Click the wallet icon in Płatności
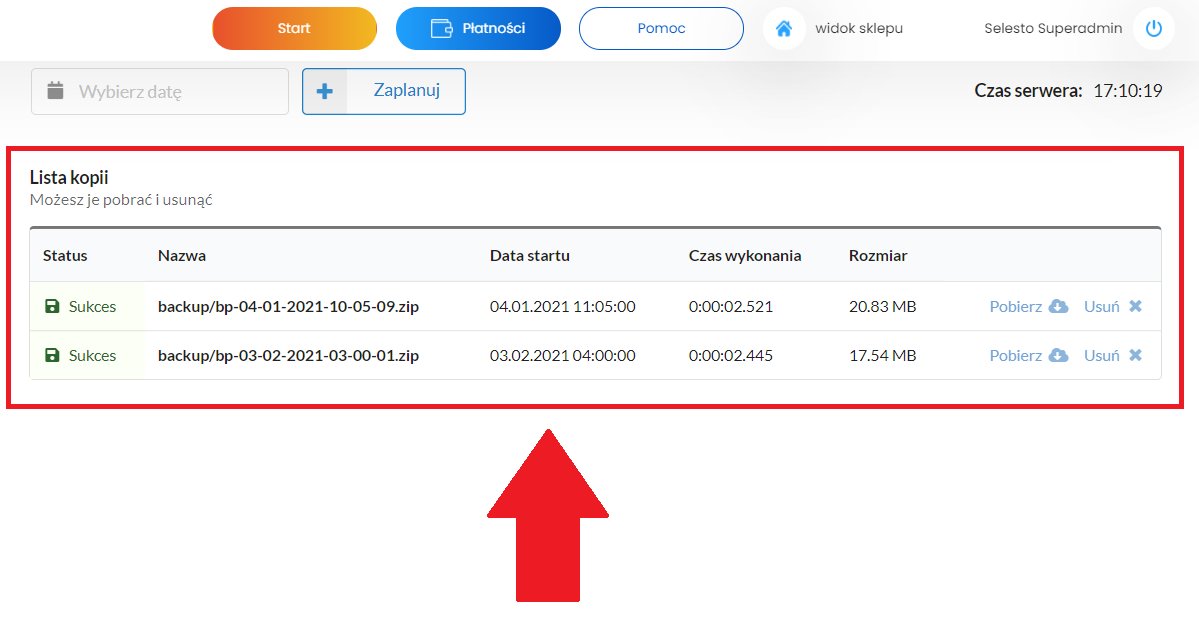The width and height of the screenshot is (1199, 638). (442, 28)
